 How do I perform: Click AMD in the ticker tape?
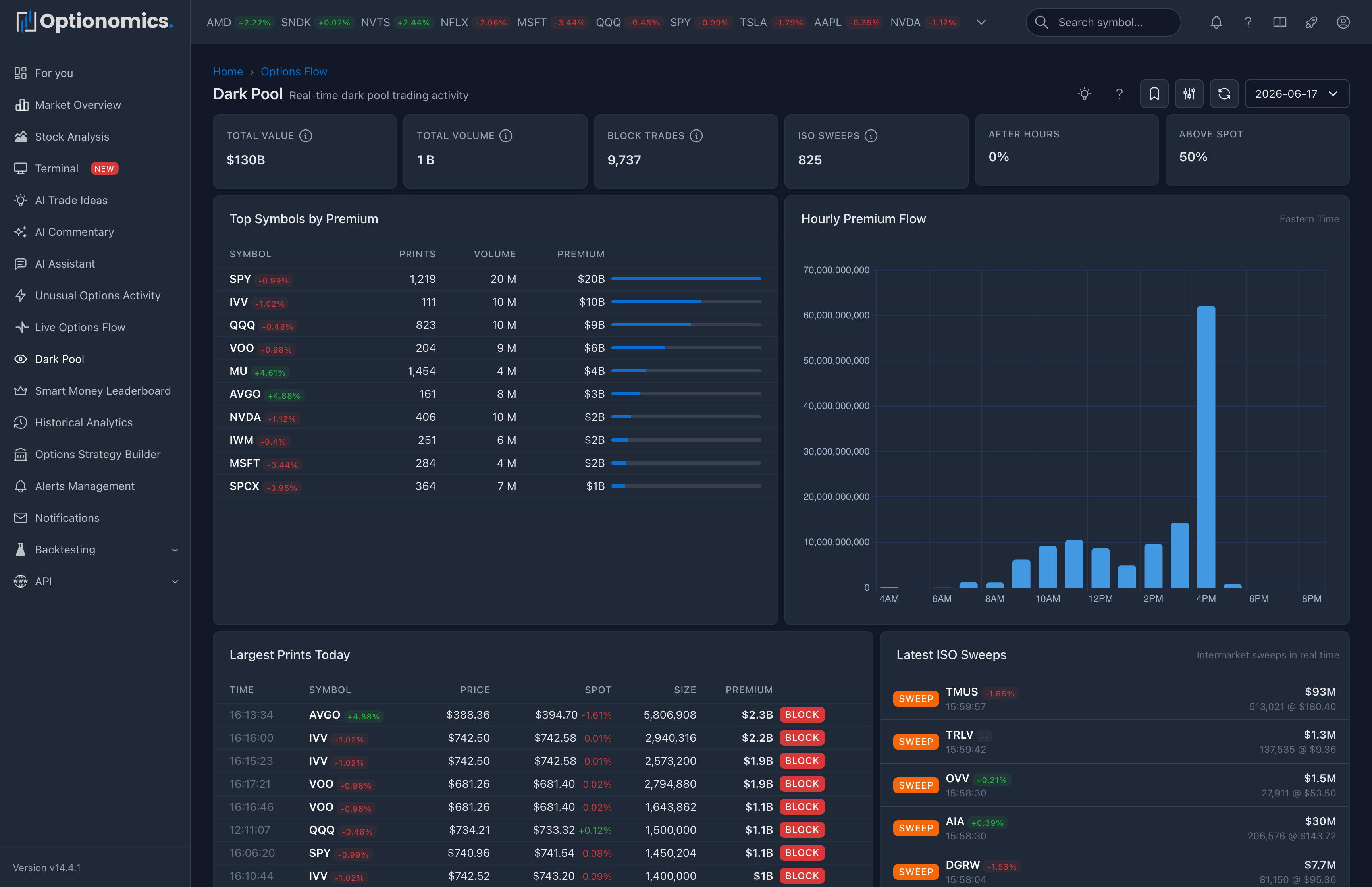point(219,23)
